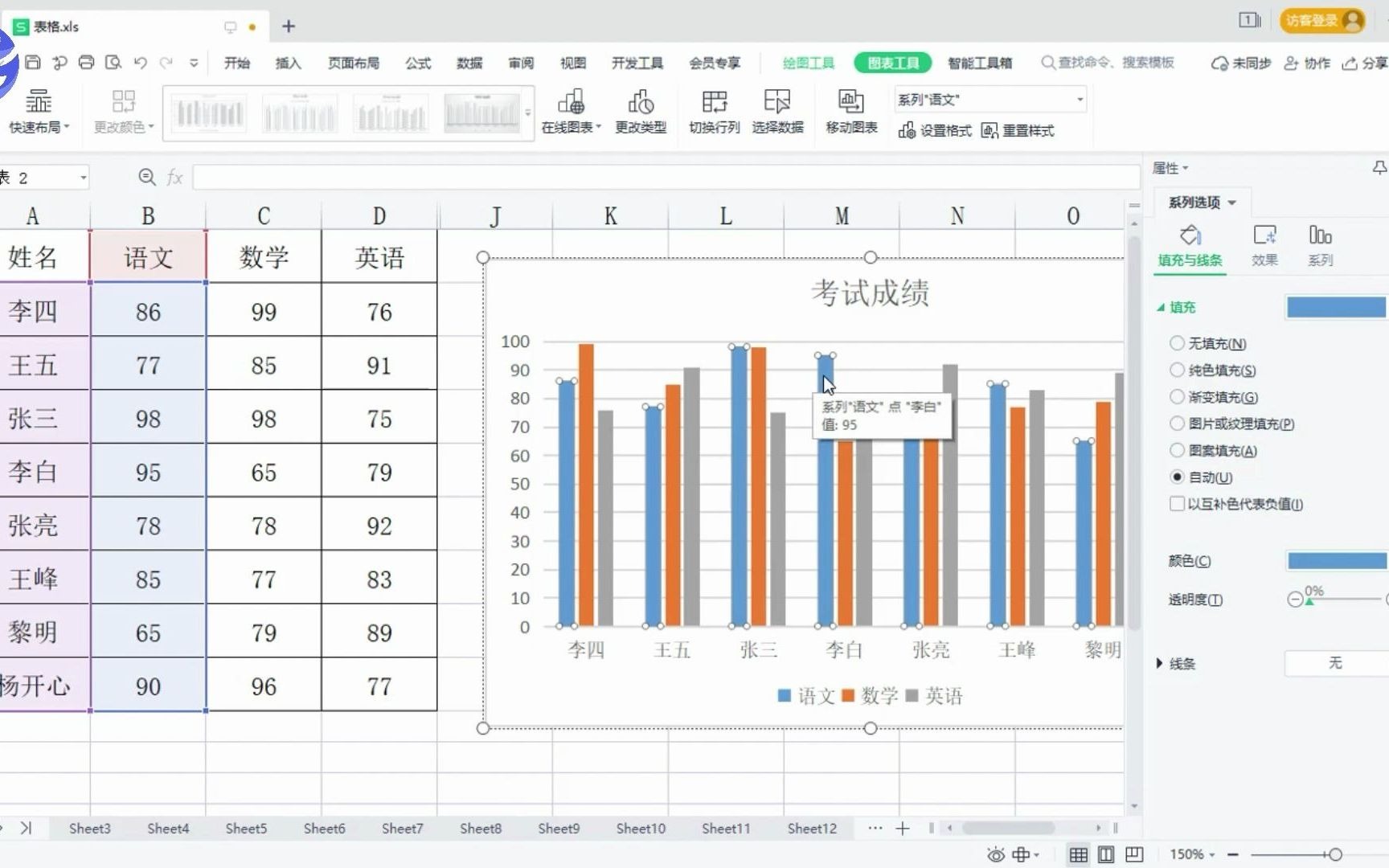Open the Page Layout (页面布局) tab
This screenshot has width=1389, height=868.
pos(354,63)
